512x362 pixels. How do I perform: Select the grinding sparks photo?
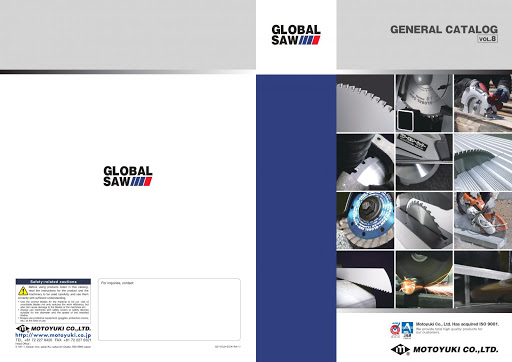[424, 279]
